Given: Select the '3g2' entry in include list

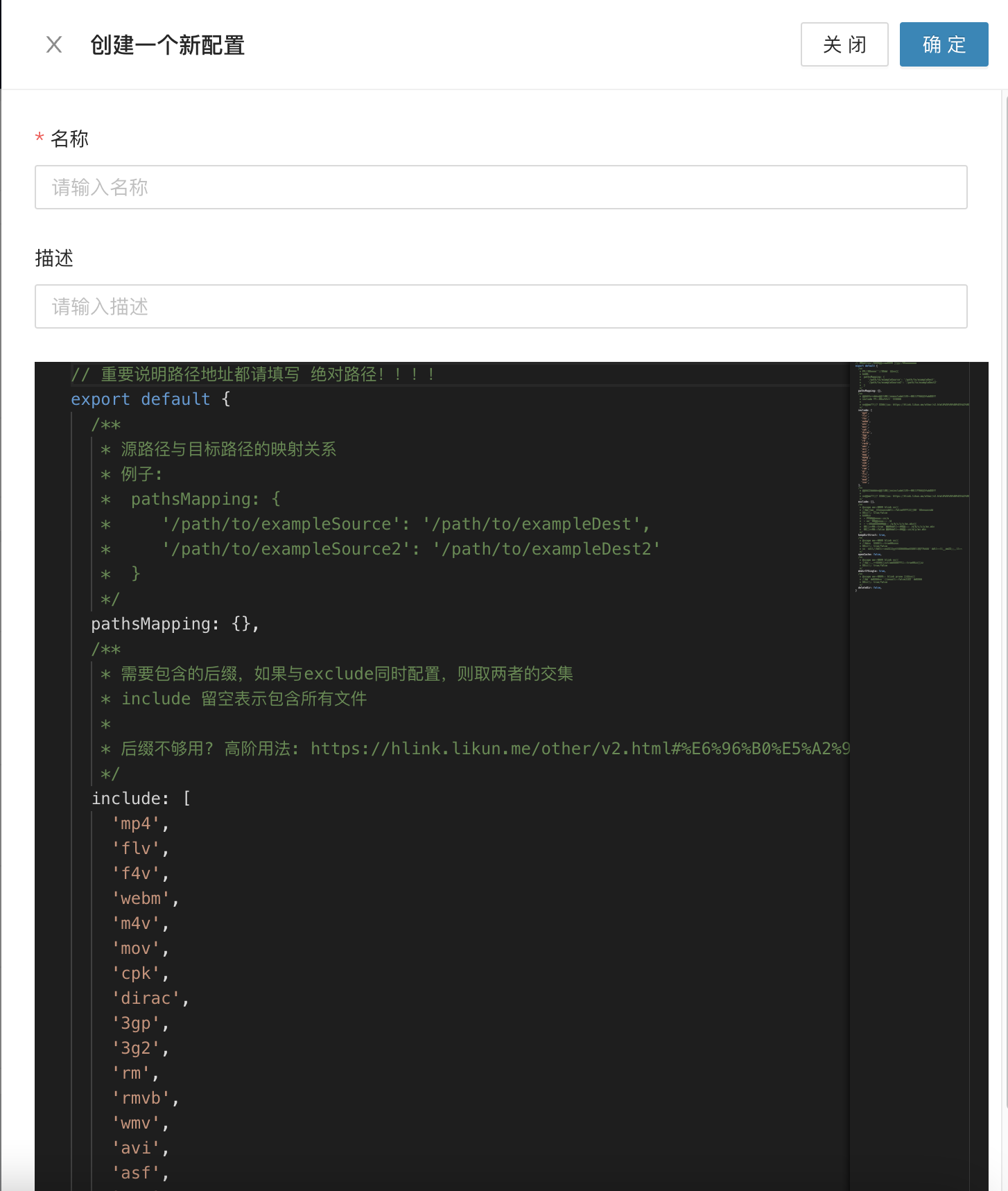Looking at the screenshot, I should tap(141, 1048).
